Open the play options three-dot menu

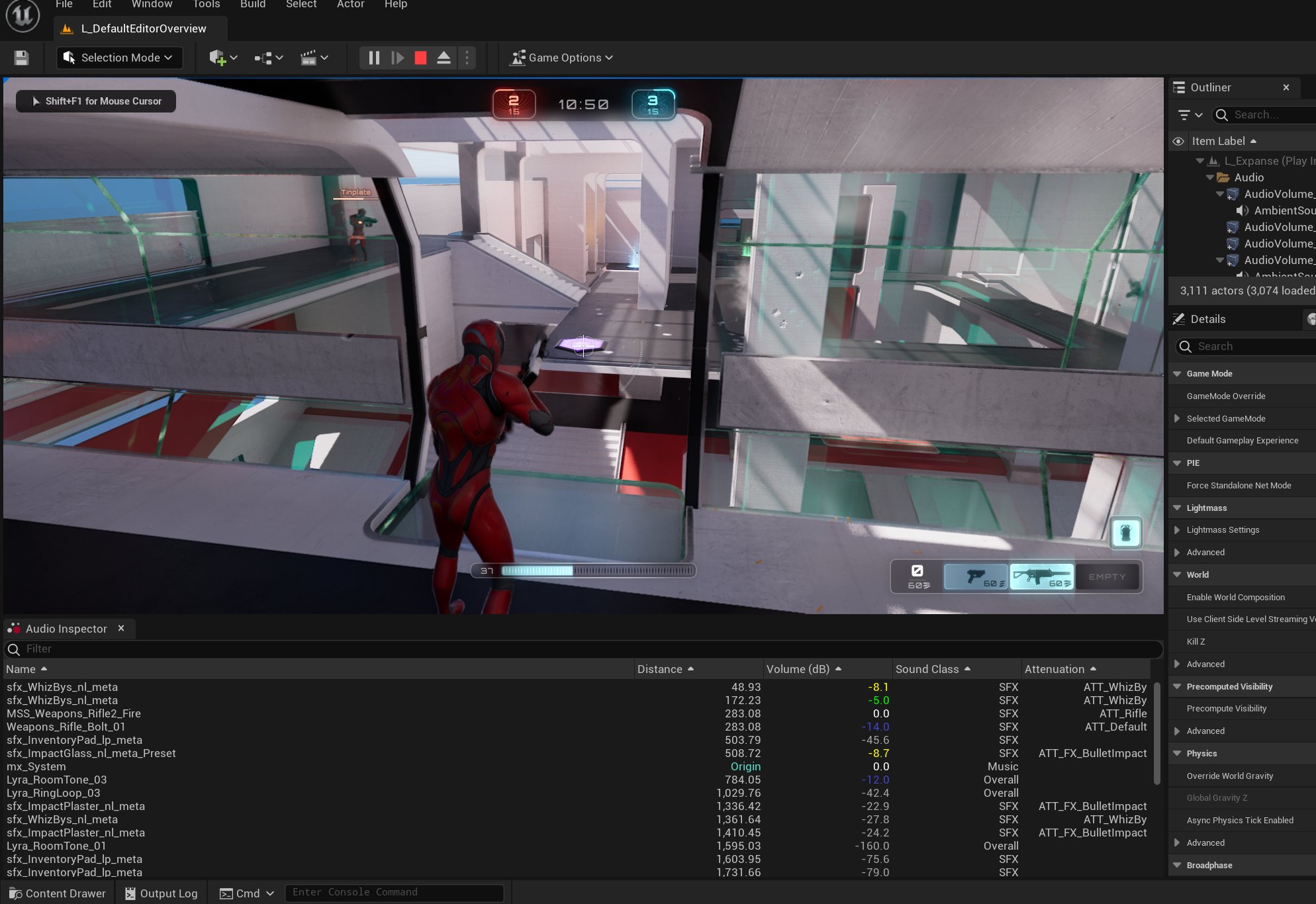(x=467, y=58)
